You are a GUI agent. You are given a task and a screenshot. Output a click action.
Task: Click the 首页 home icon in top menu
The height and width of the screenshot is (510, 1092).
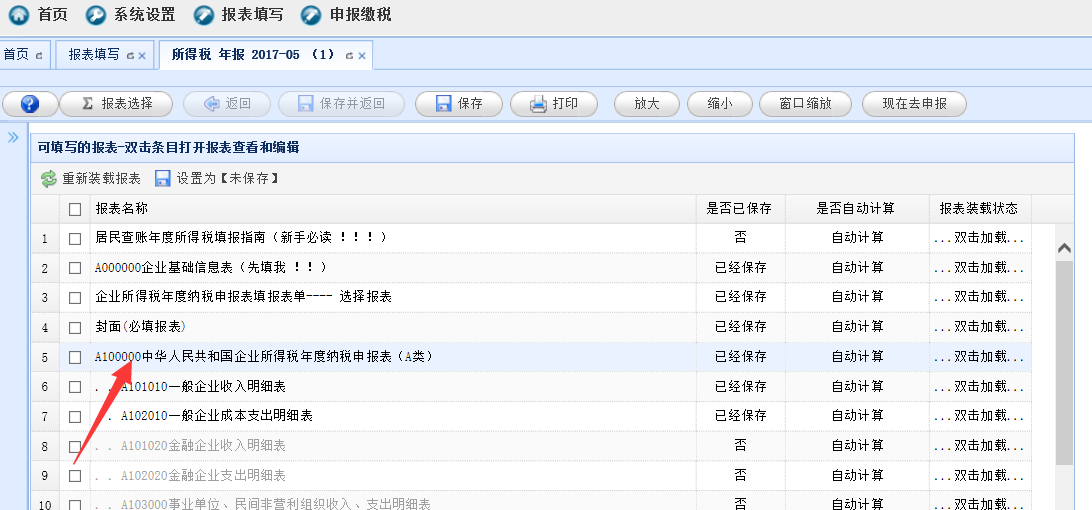19,15
